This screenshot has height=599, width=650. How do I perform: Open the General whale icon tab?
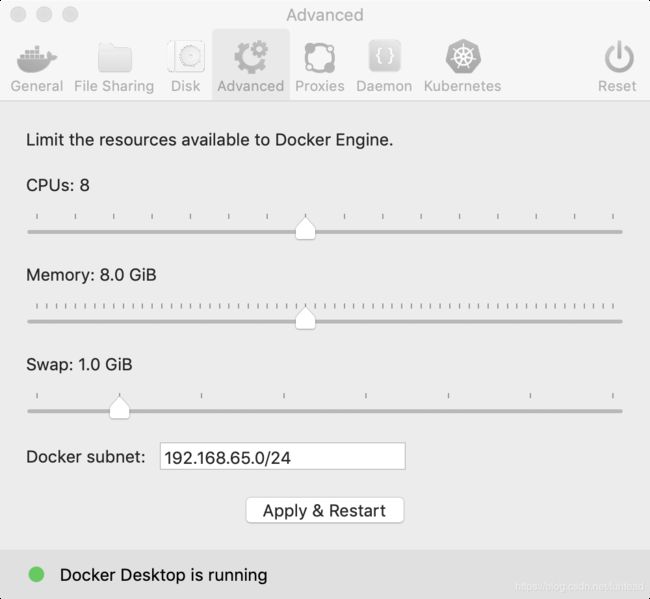(36, 58)
